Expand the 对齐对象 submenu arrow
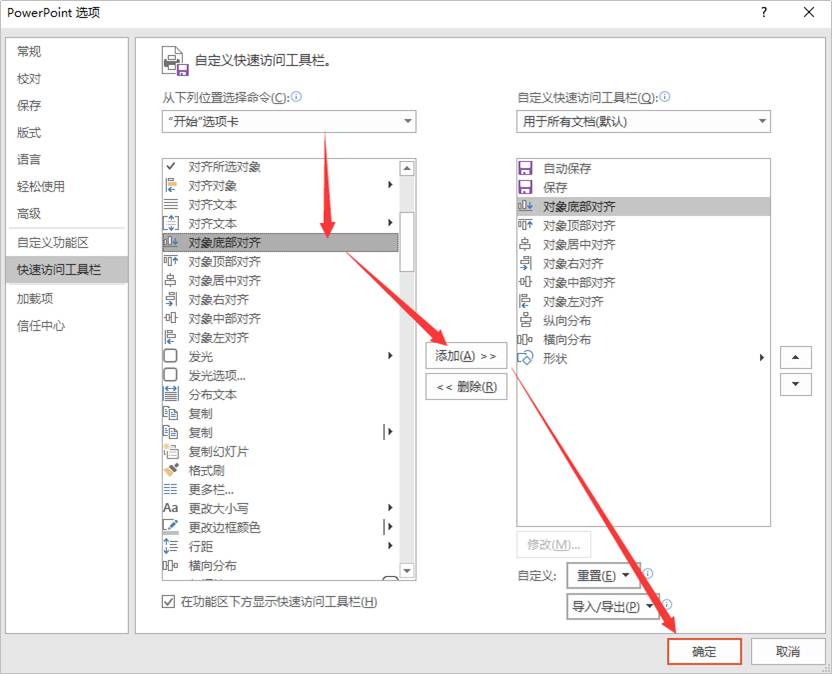This screenshot has width=832, height=674. (390, 185)
